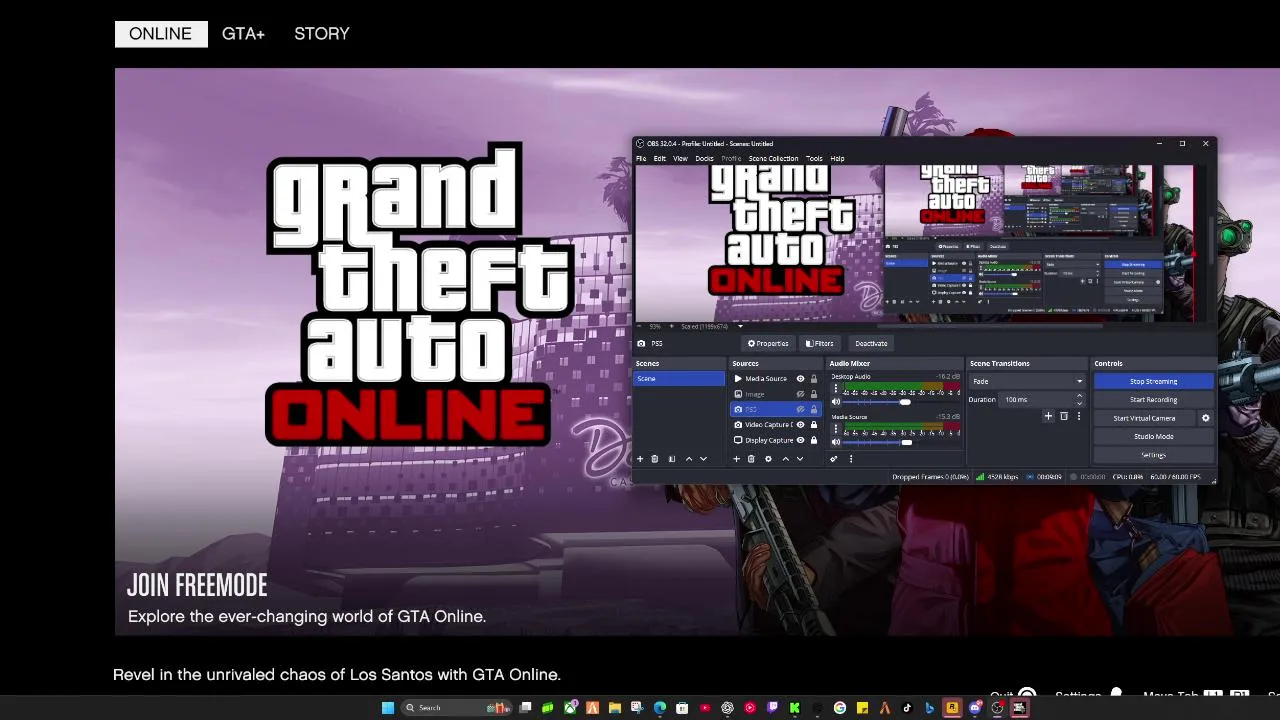Hide the Video Capture Device source

point(800,425)
